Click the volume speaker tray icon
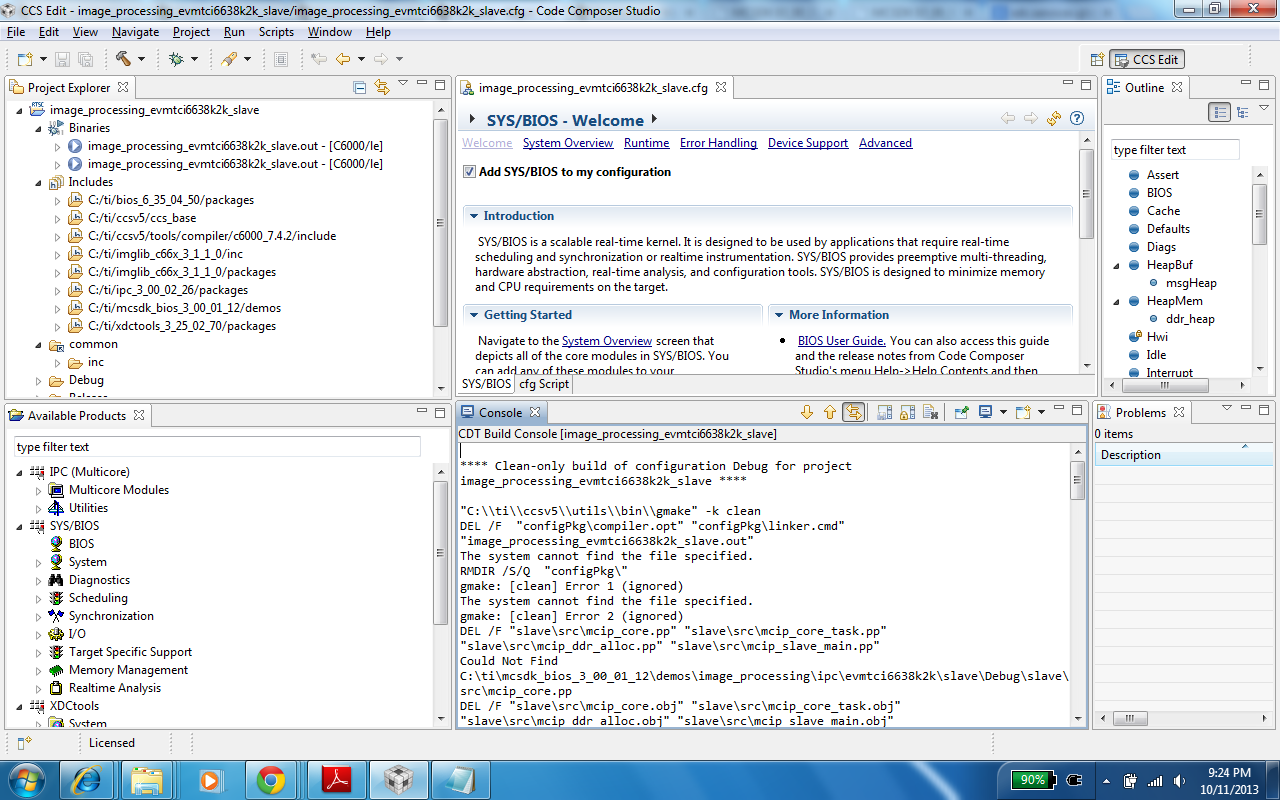The image size is (1280, 800). pyautogui.click(x=1180, y=780)
